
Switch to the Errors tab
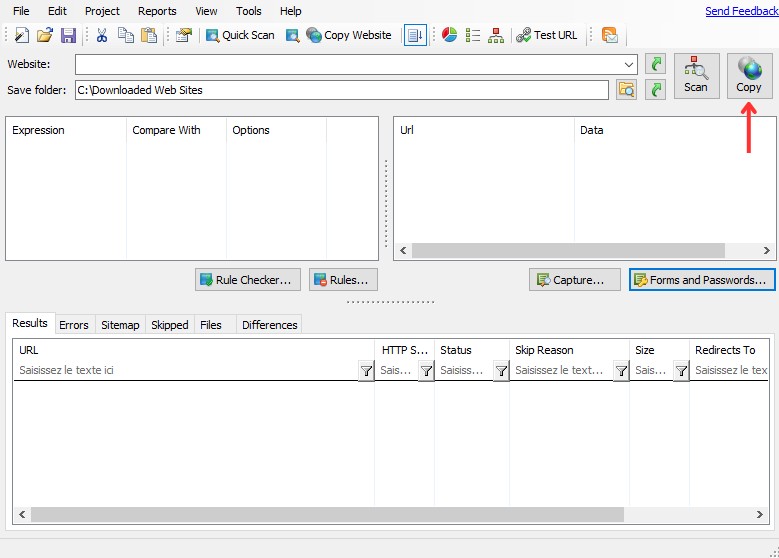tap(74, 325)
